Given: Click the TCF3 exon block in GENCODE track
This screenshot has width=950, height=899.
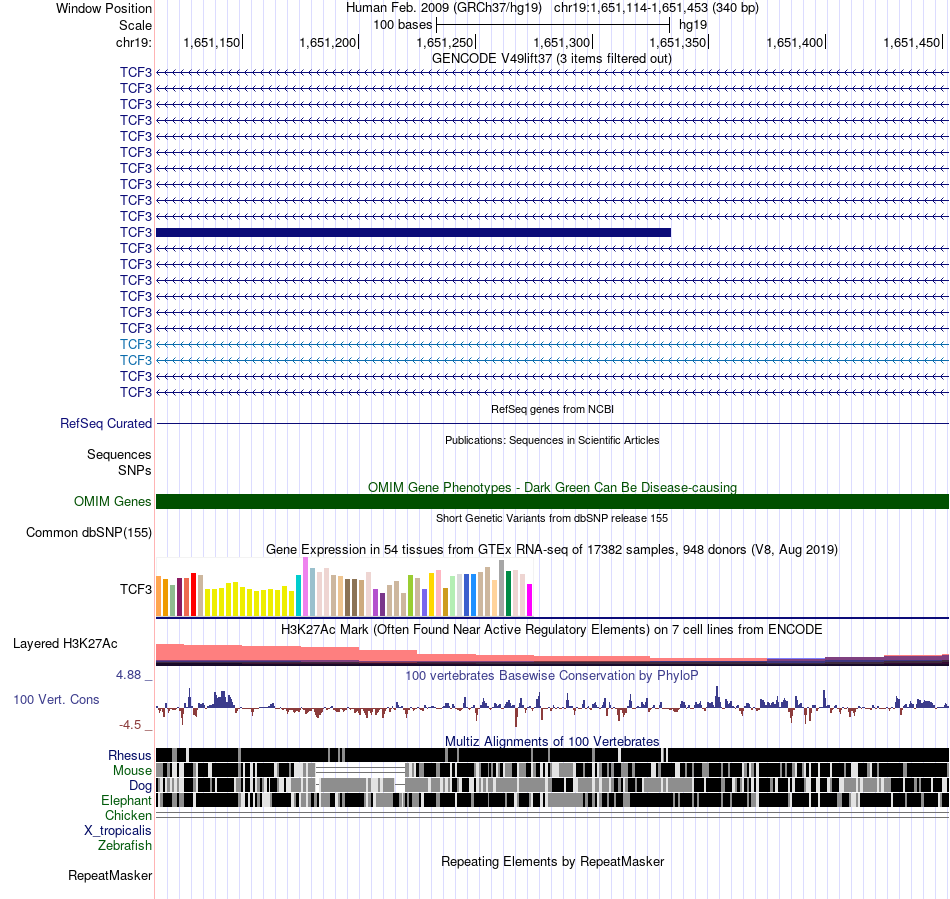Looking at the screenshot, I should click(413, 233).
